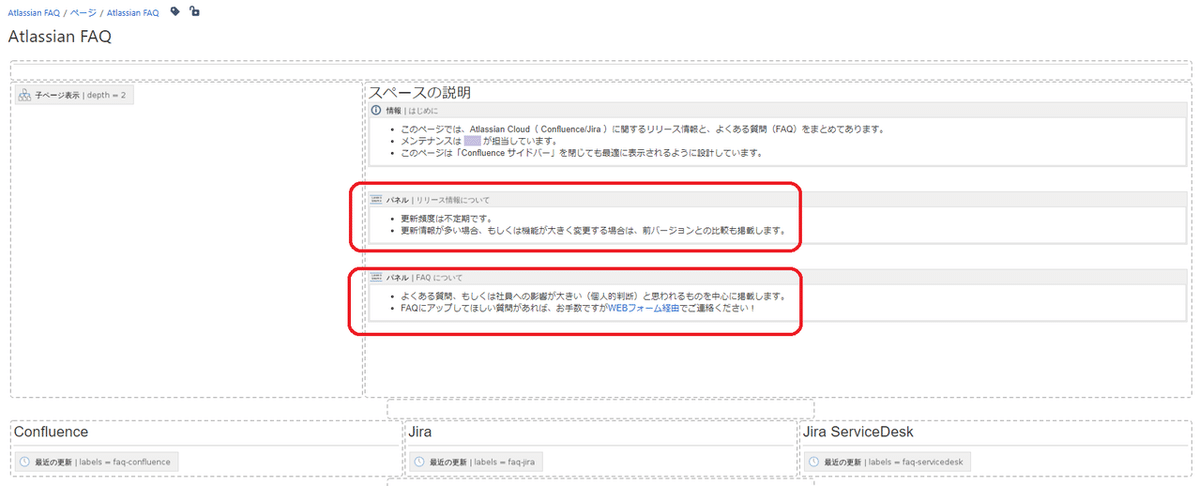The width and height of the screenshot is (1200, 486).
Task: Click the info icon in 情報 panel header
Action: coord(377,110)
